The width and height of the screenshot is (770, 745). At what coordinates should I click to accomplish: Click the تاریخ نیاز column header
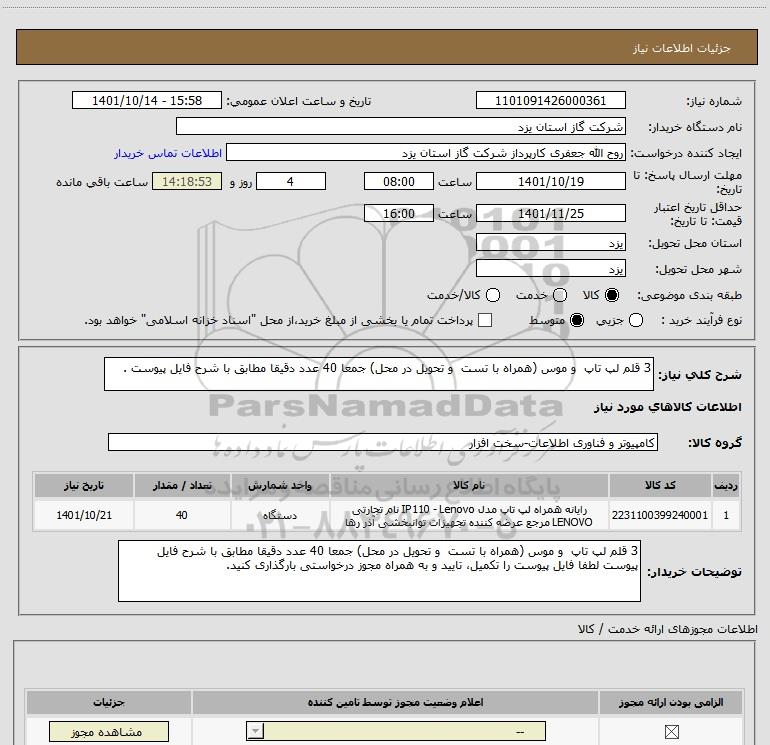pyautogui.click(x=84, y=485)
